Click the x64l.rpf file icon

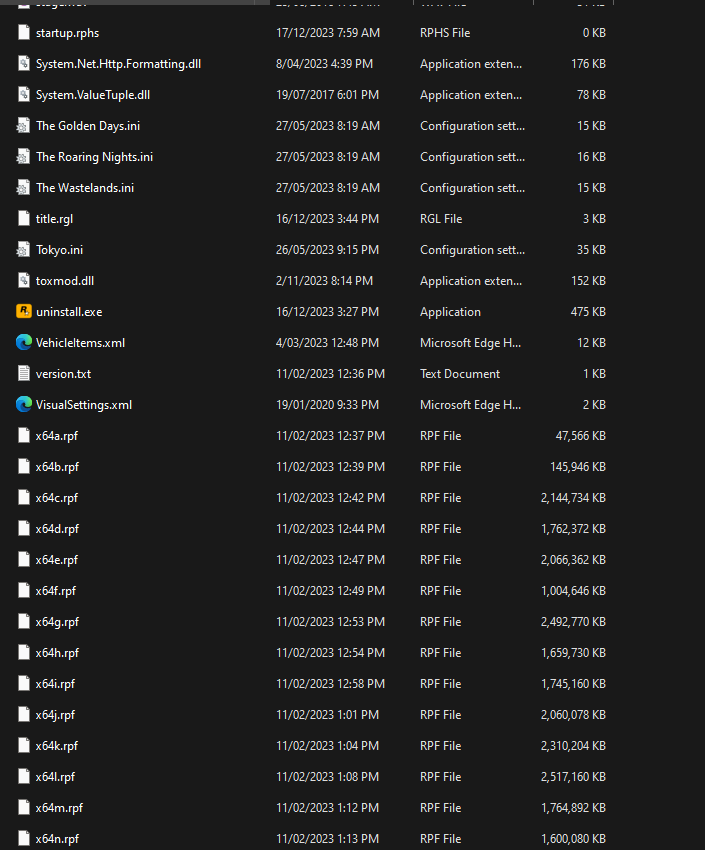(24, 776)
